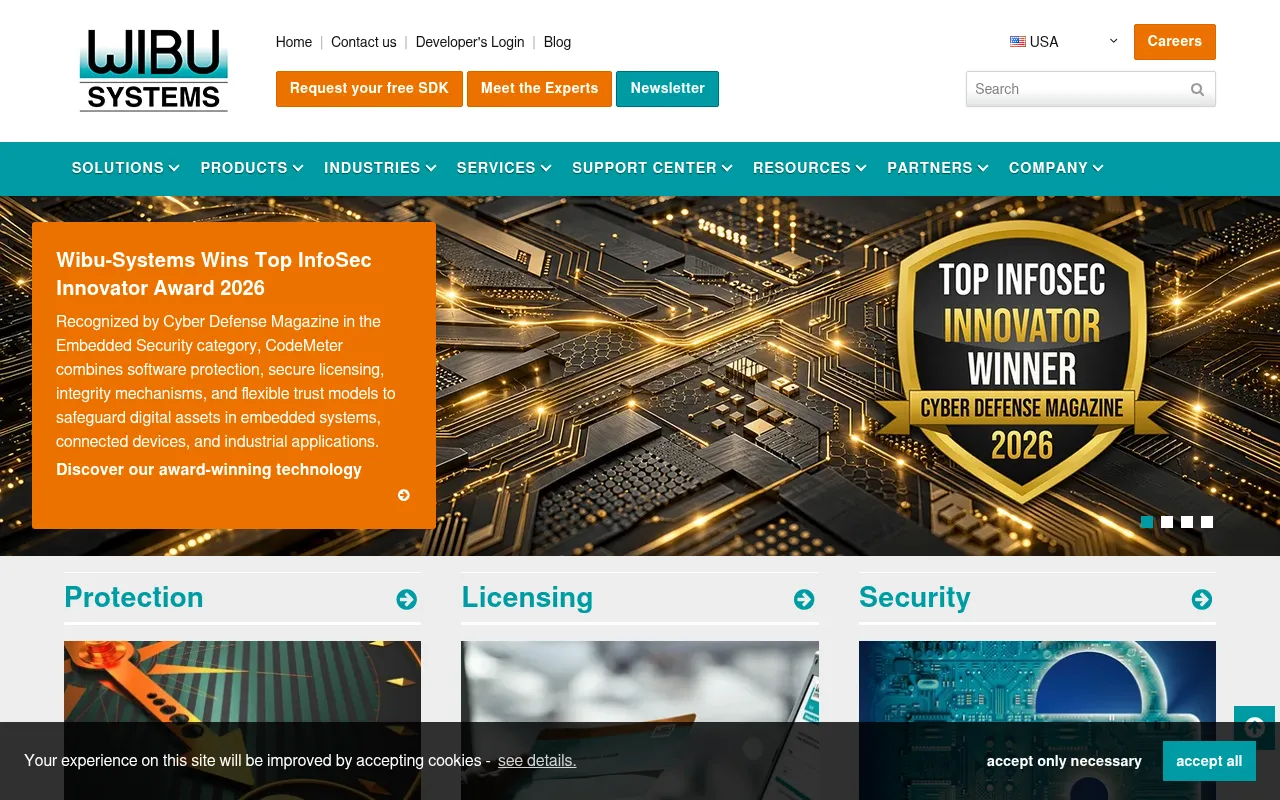The height and width of the screenshot is (800, 1280).
Task: Click the Newsletter button
Action: (667, 89)
